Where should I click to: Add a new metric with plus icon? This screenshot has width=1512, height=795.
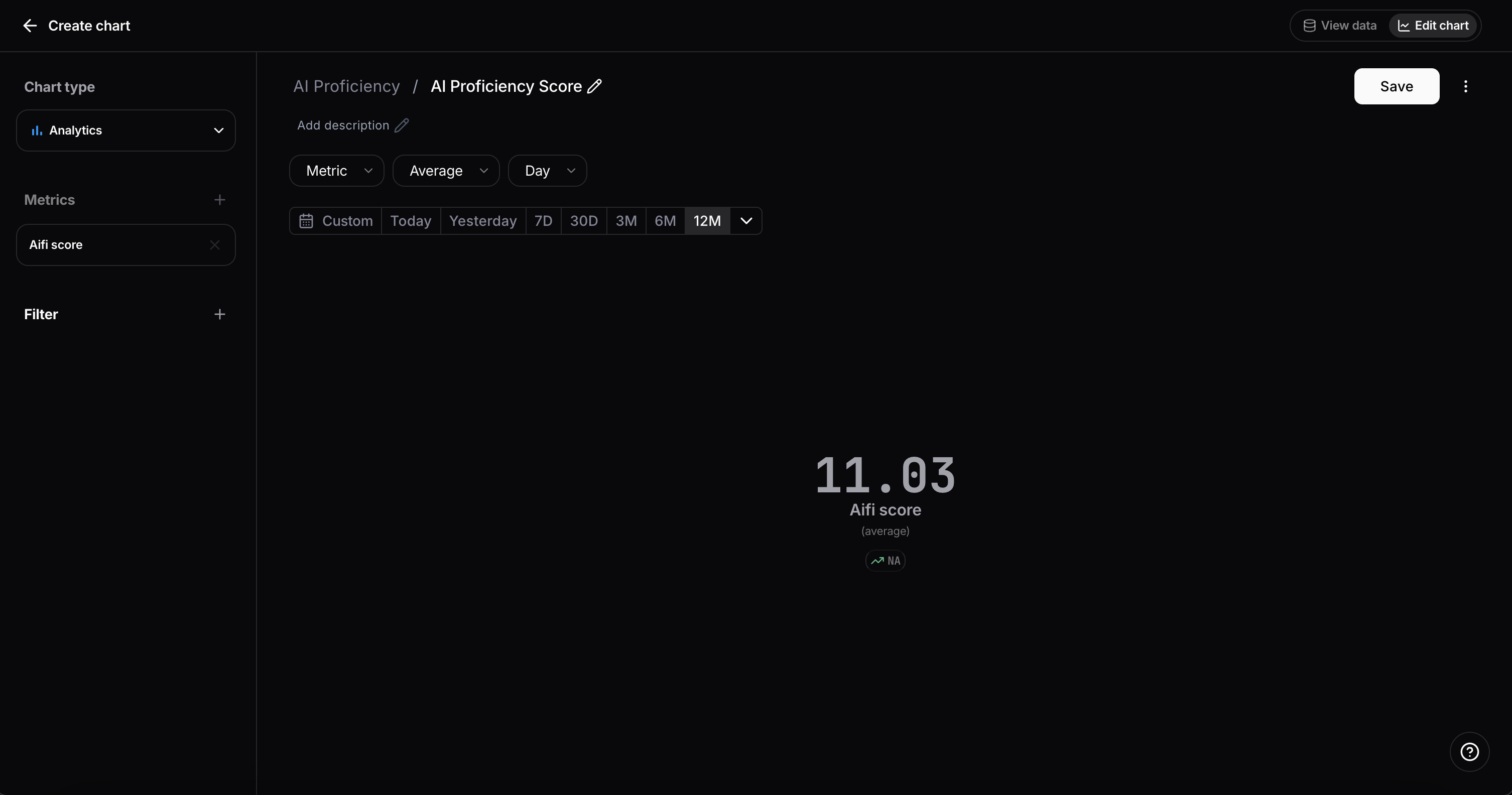pos(219,200)
